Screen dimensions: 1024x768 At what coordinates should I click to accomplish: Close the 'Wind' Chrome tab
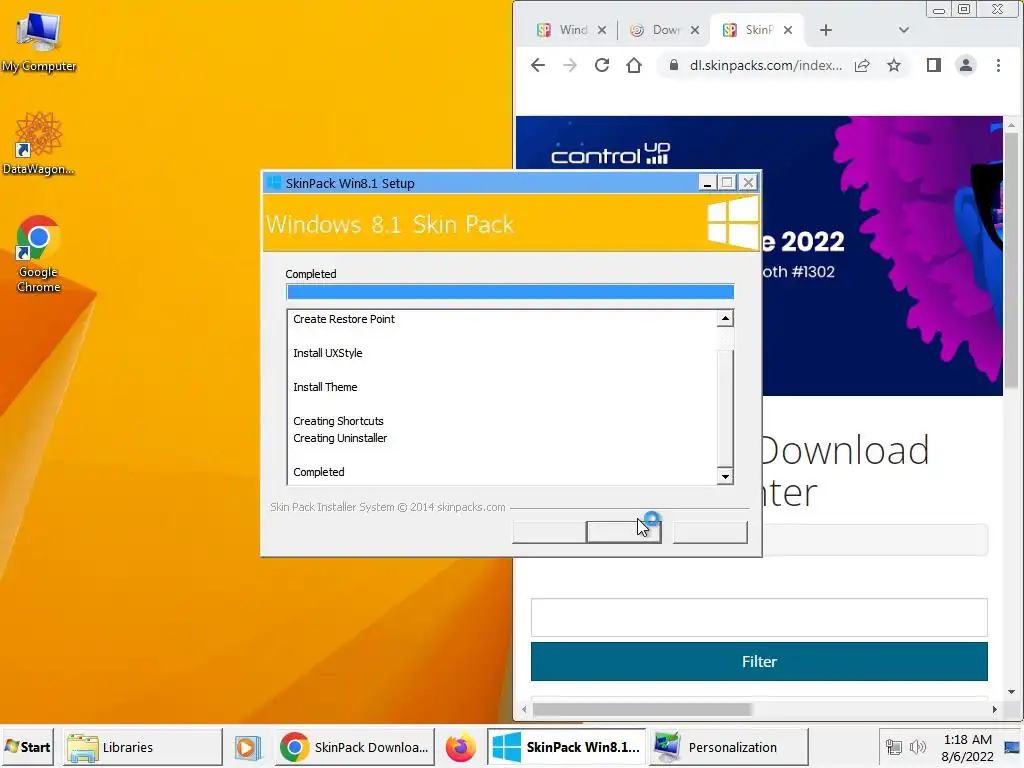click(602, 30)
